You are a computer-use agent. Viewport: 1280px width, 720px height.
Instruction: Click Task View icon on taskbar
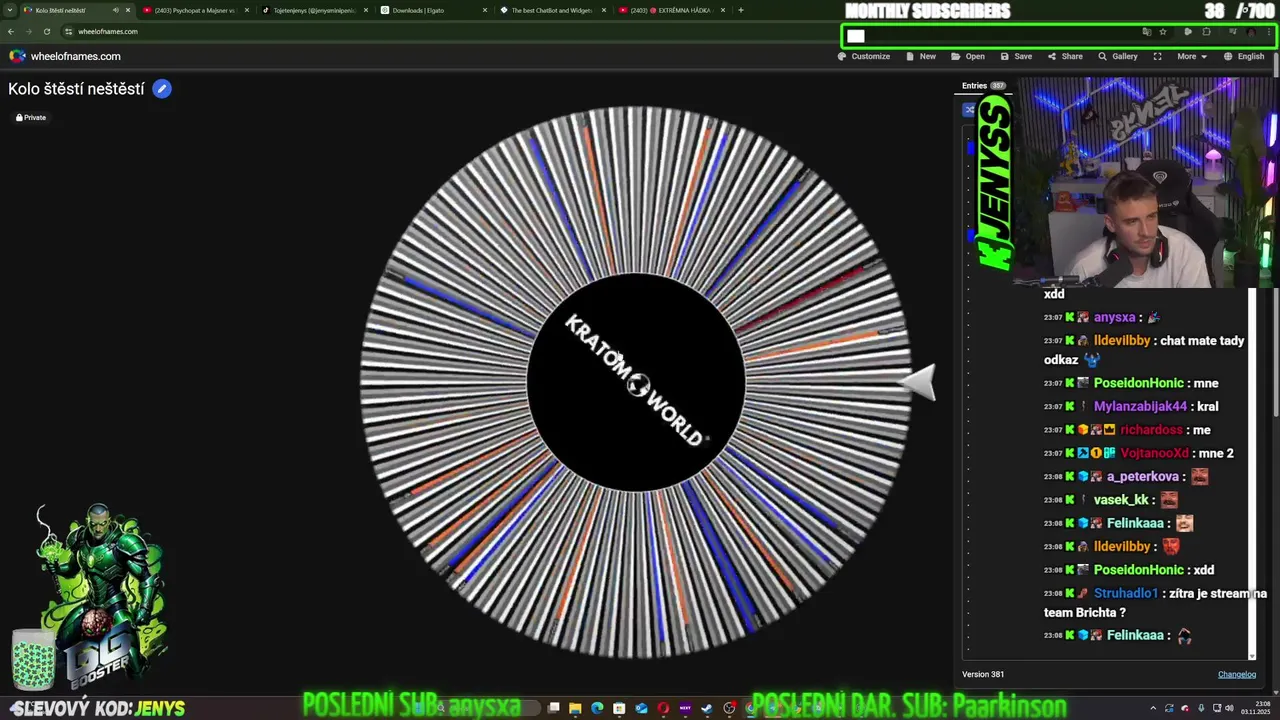pyautogui.click(x=554, y=708)
